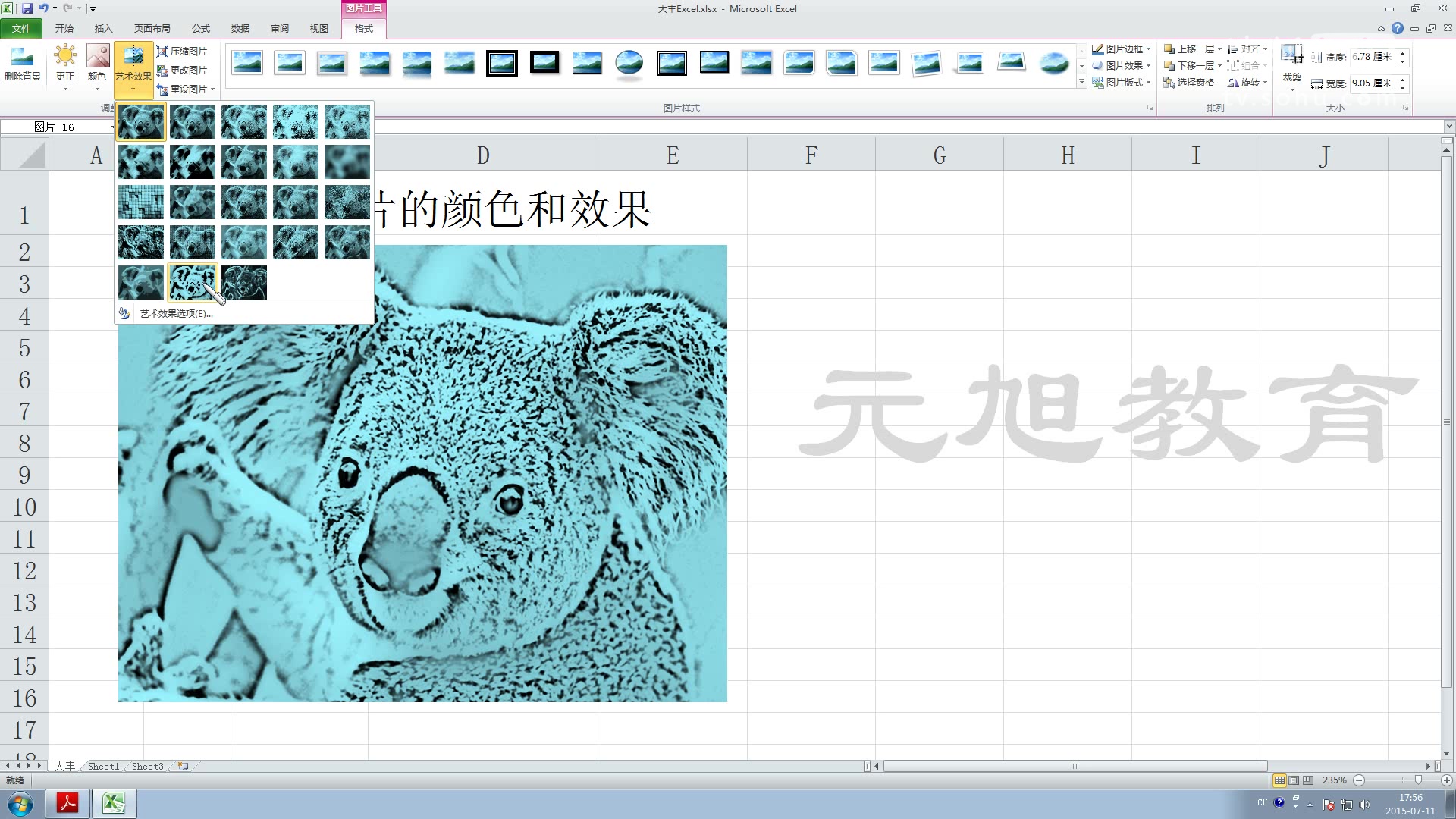Click the Selection Pane (选择窗格) icon
Image resolution: width=1456 pixels, height=819 pixels.
[1191, 83]
